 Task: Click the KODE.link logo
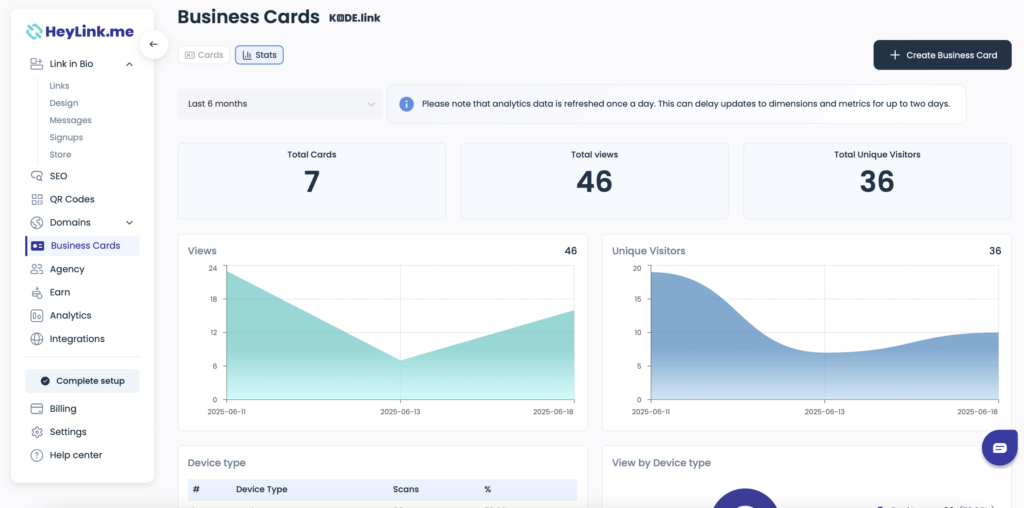(x=355, y=18)
